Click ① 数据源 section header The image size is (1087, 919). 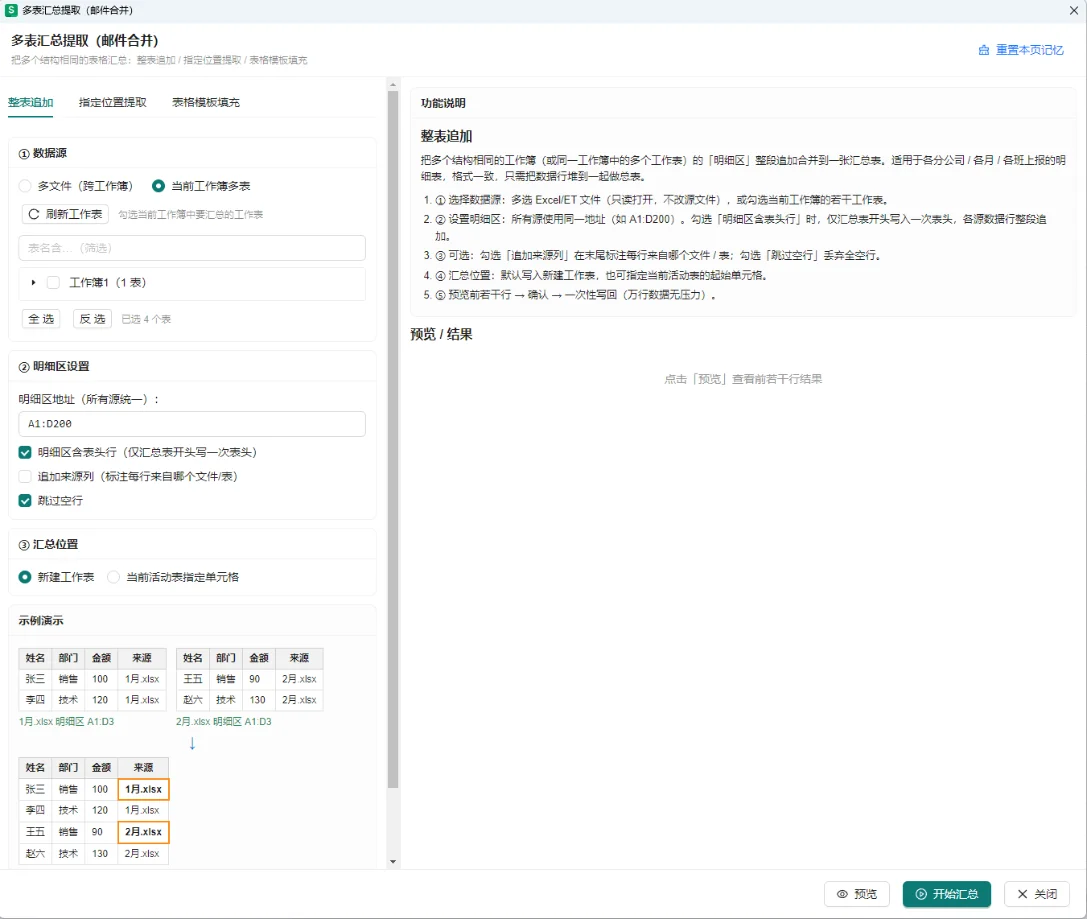pos(43,153)
